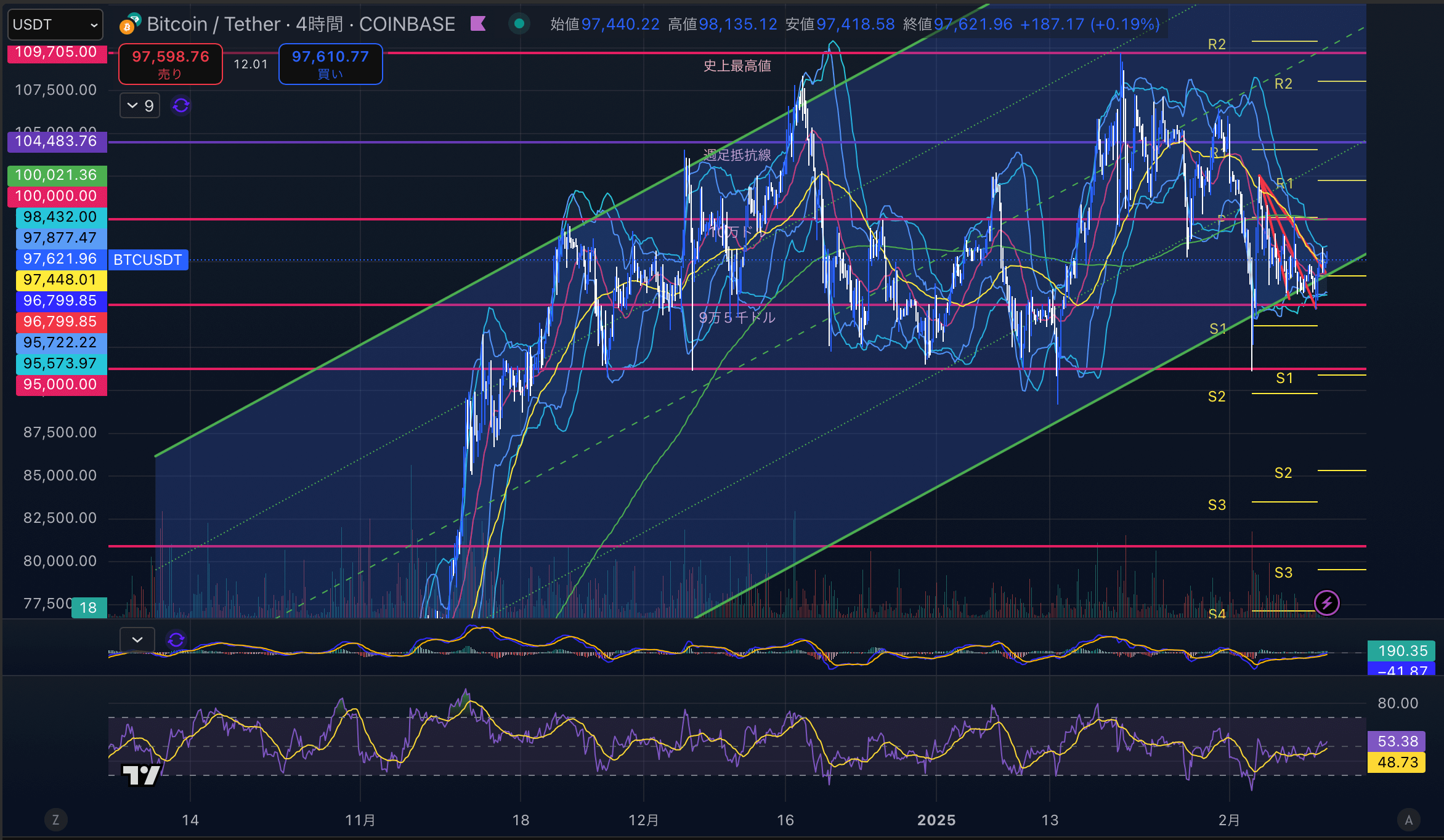Click the 190.35 MACD value label
Image resolution: width=1444 pixels, height=840 pixels.
[1401, 651]
